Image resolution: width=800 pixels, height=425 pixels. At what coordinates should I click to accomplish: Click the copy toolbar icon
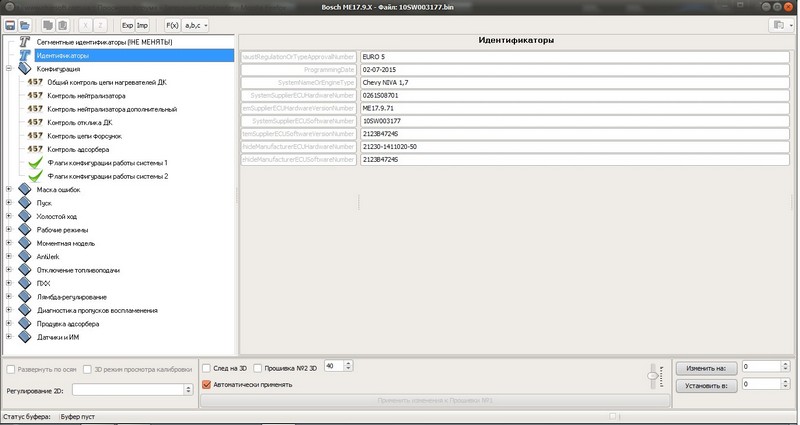(x=47, y=24)
